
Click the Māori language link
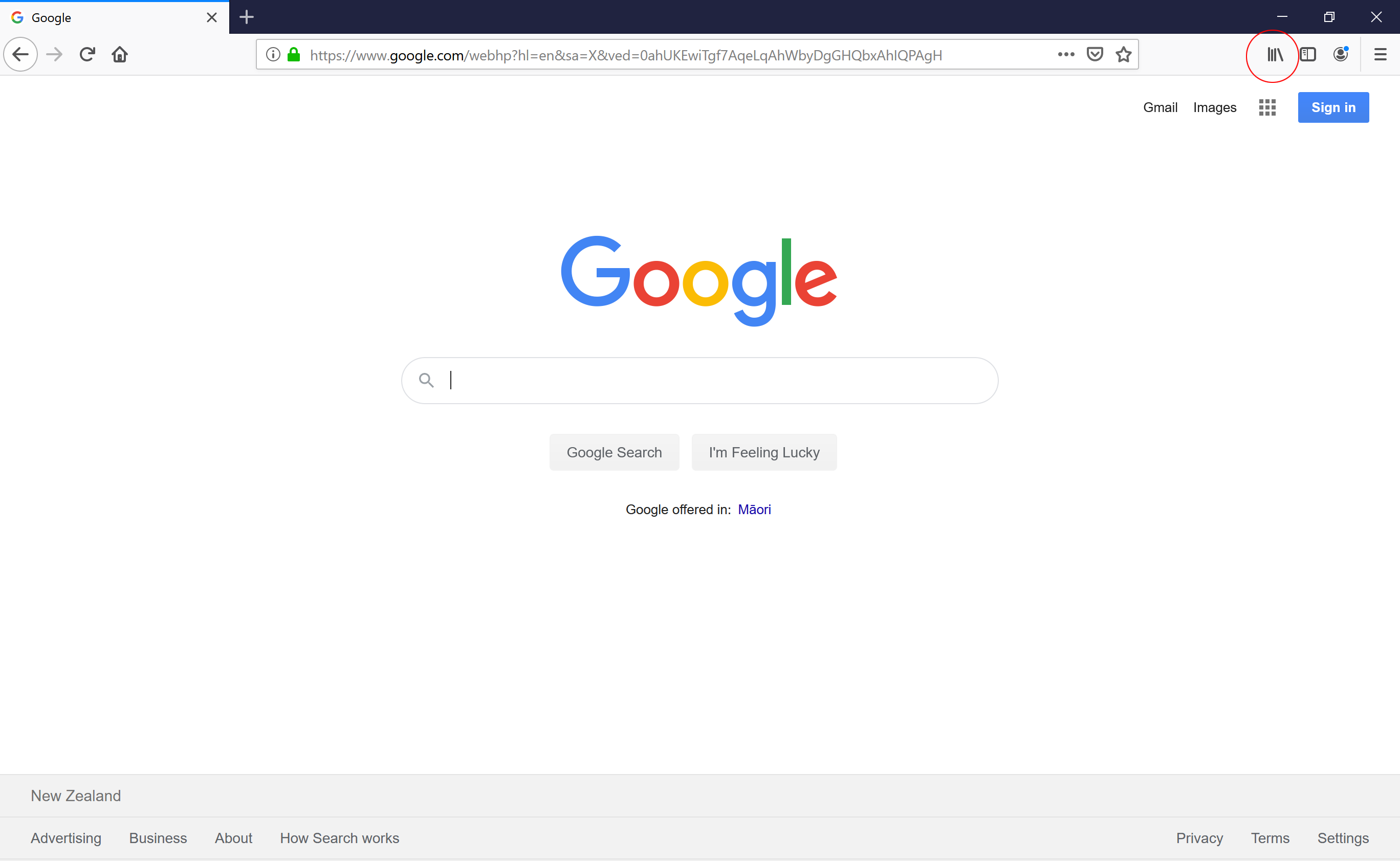[755, 509]
